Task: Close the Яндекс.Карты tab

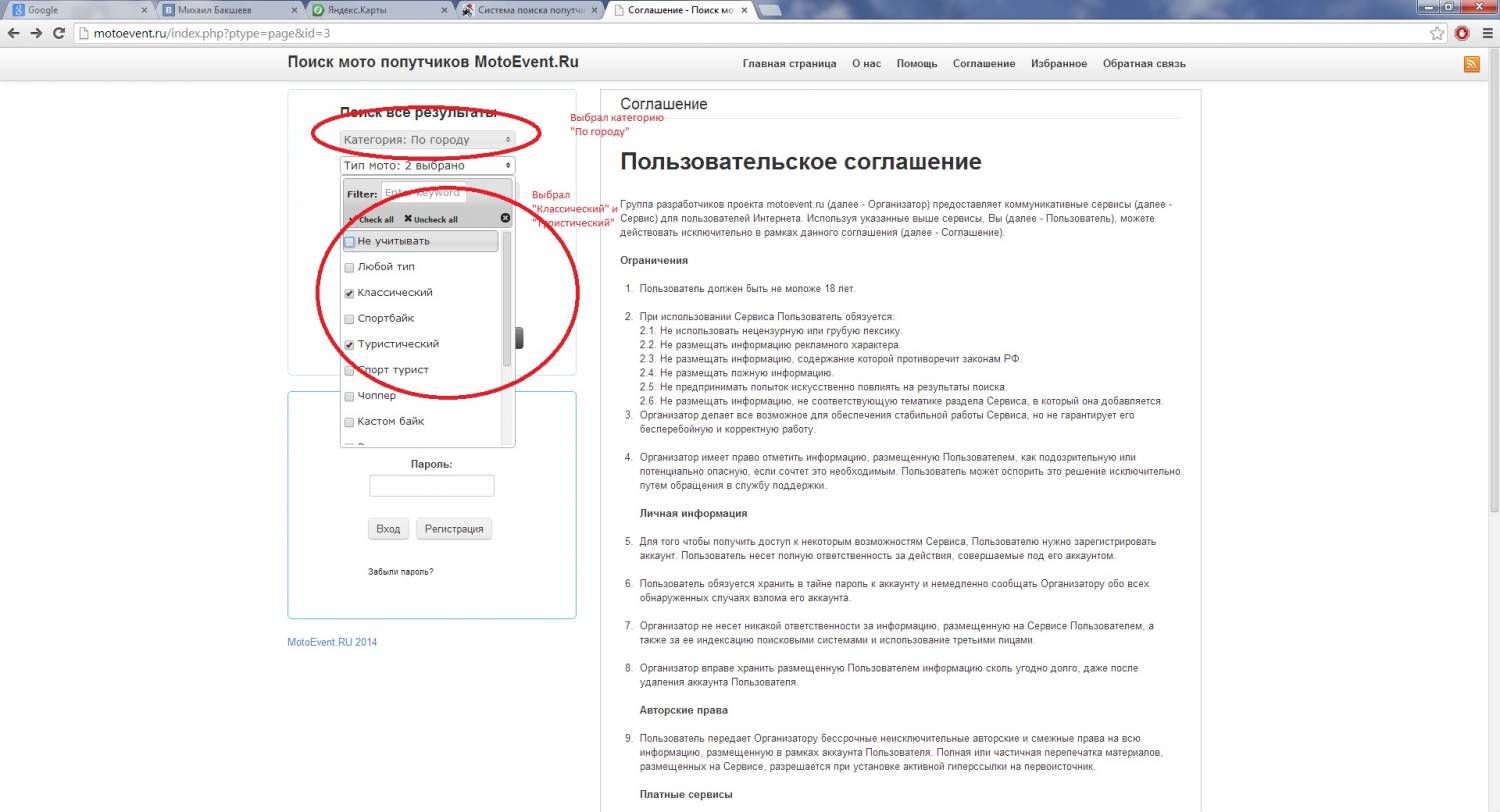Action: coord(443,10)
